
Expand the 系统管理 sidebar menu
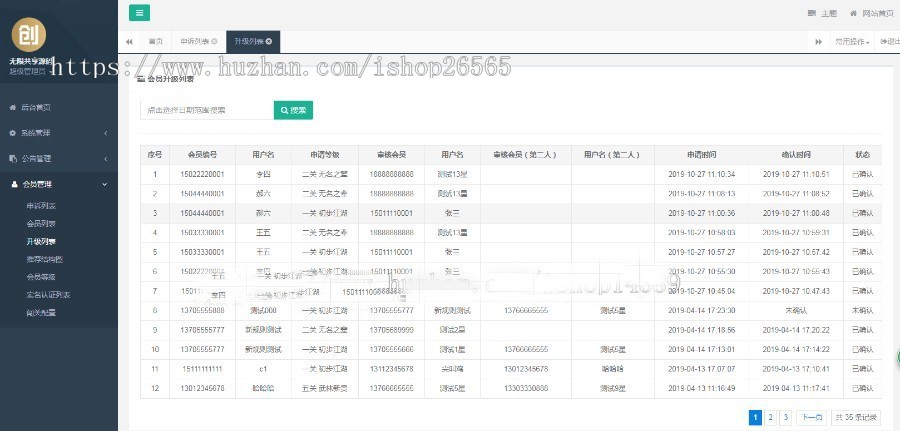pyautogui.click(x=58, y=133)
